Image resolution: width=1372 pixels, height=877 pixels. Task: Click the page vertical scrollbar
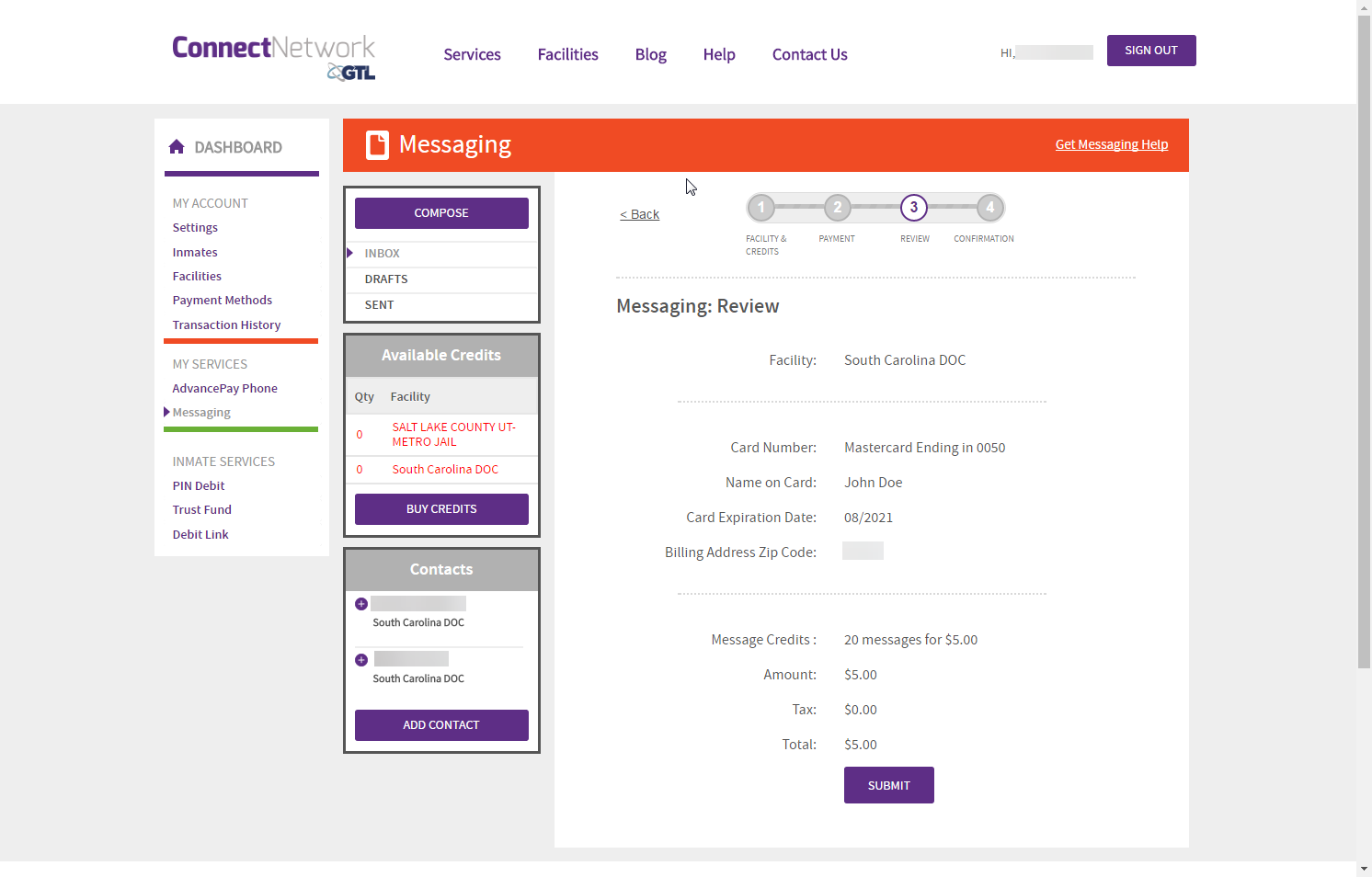point(1364,340)
